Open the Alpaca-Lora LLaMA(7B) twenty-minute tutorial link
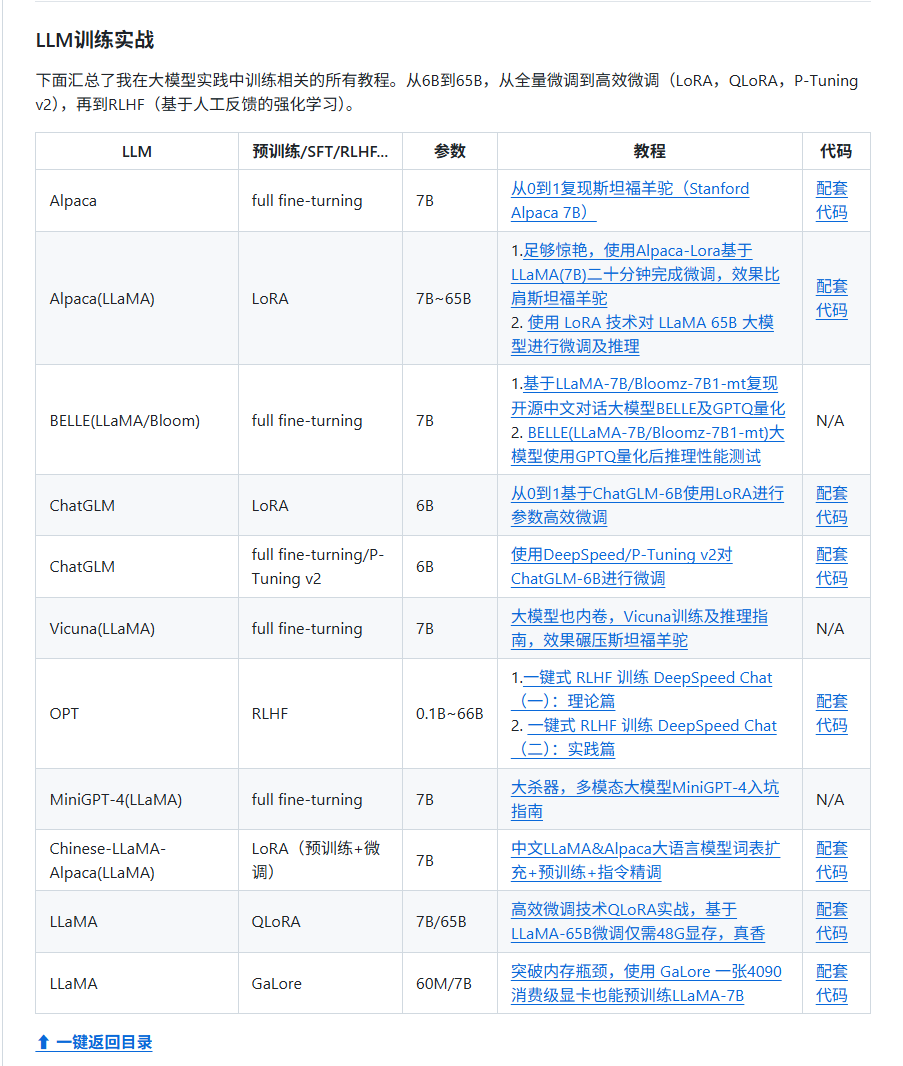903x1066 pixels. [x=645, y=275]
